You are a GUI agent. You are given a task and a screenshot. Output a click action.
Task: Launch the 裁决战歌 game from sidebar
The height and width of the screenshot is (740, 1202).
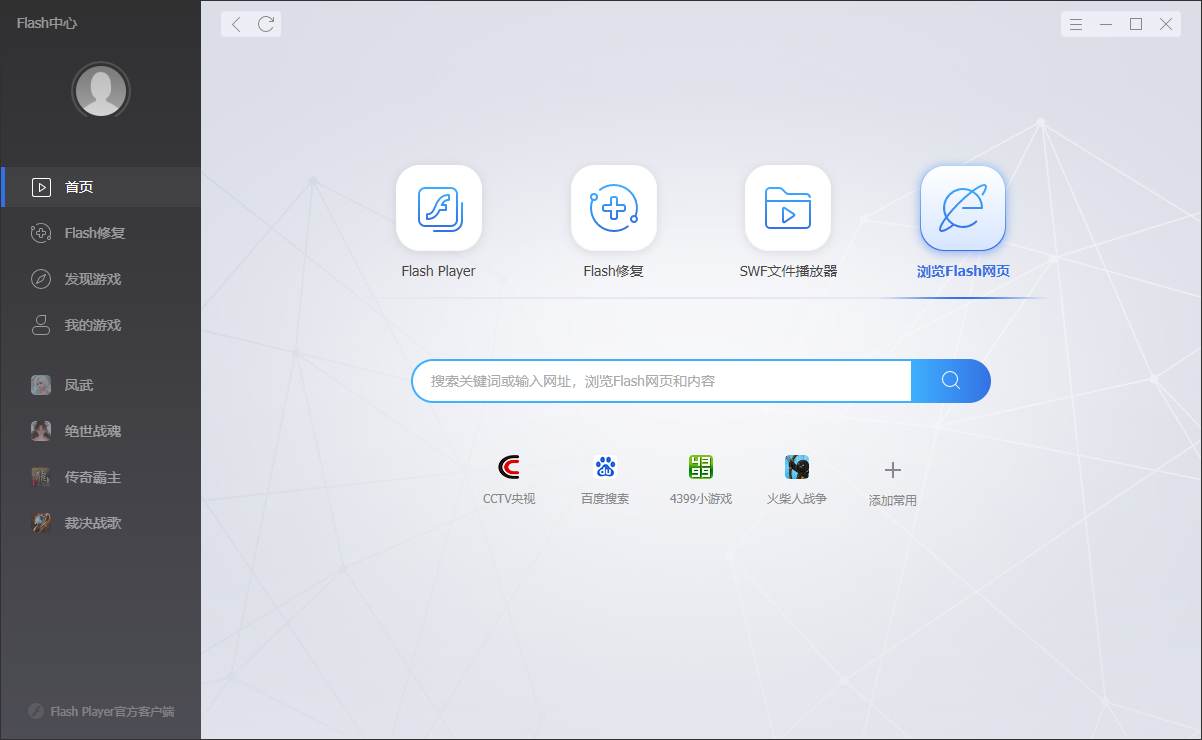pos(100,523)
